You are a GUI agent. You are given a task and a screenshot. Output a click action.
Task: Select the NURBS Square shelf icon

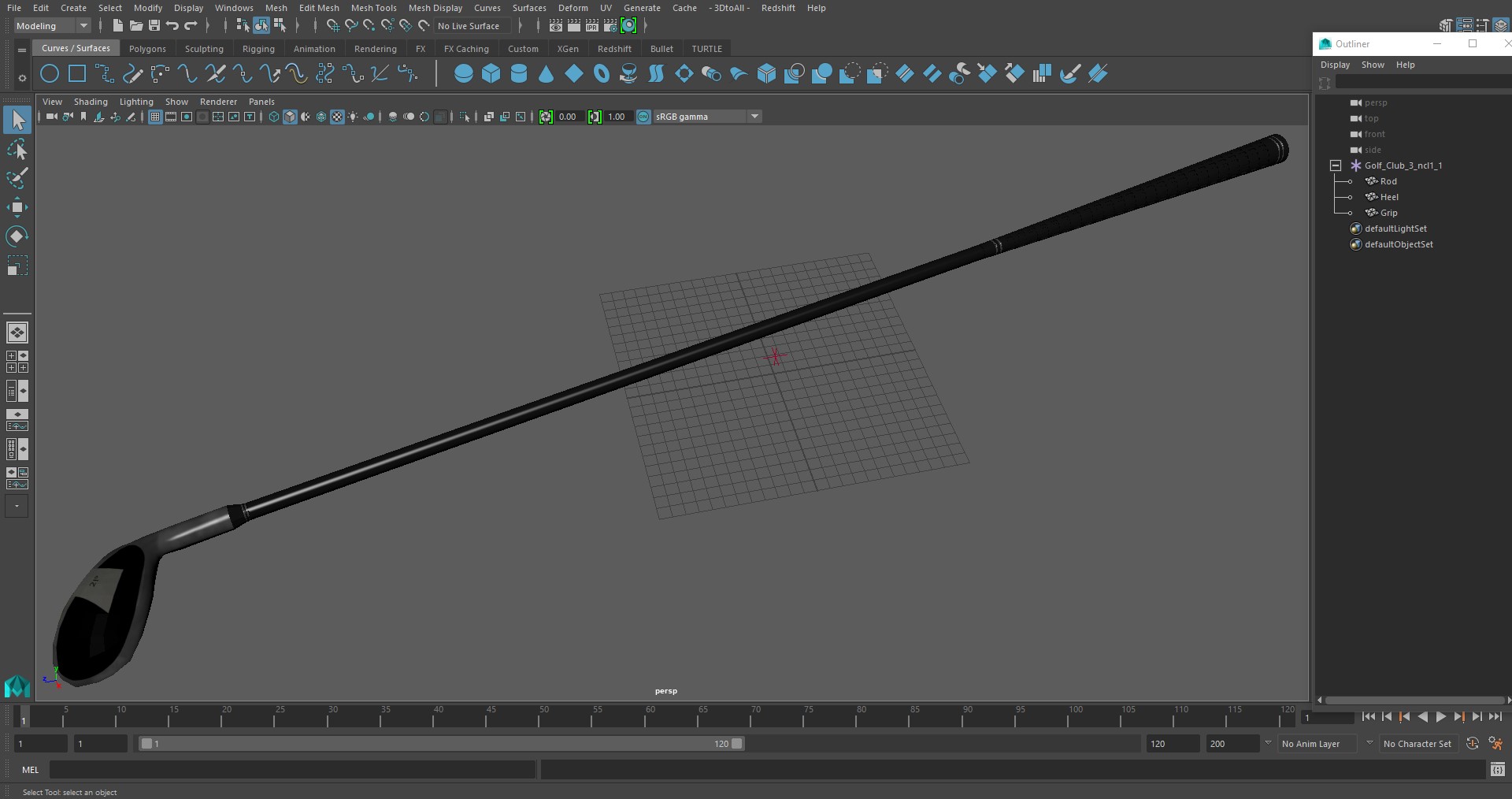(77, 74)
